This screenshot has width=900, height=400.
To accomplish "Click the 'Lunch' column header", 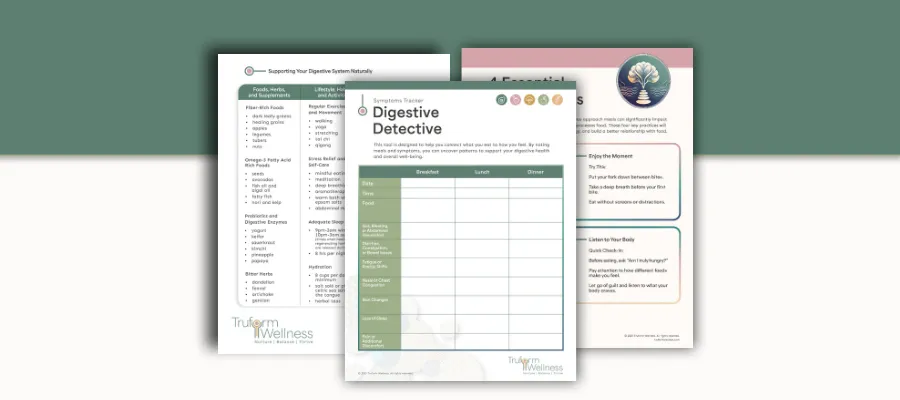I will click(482, 172).
